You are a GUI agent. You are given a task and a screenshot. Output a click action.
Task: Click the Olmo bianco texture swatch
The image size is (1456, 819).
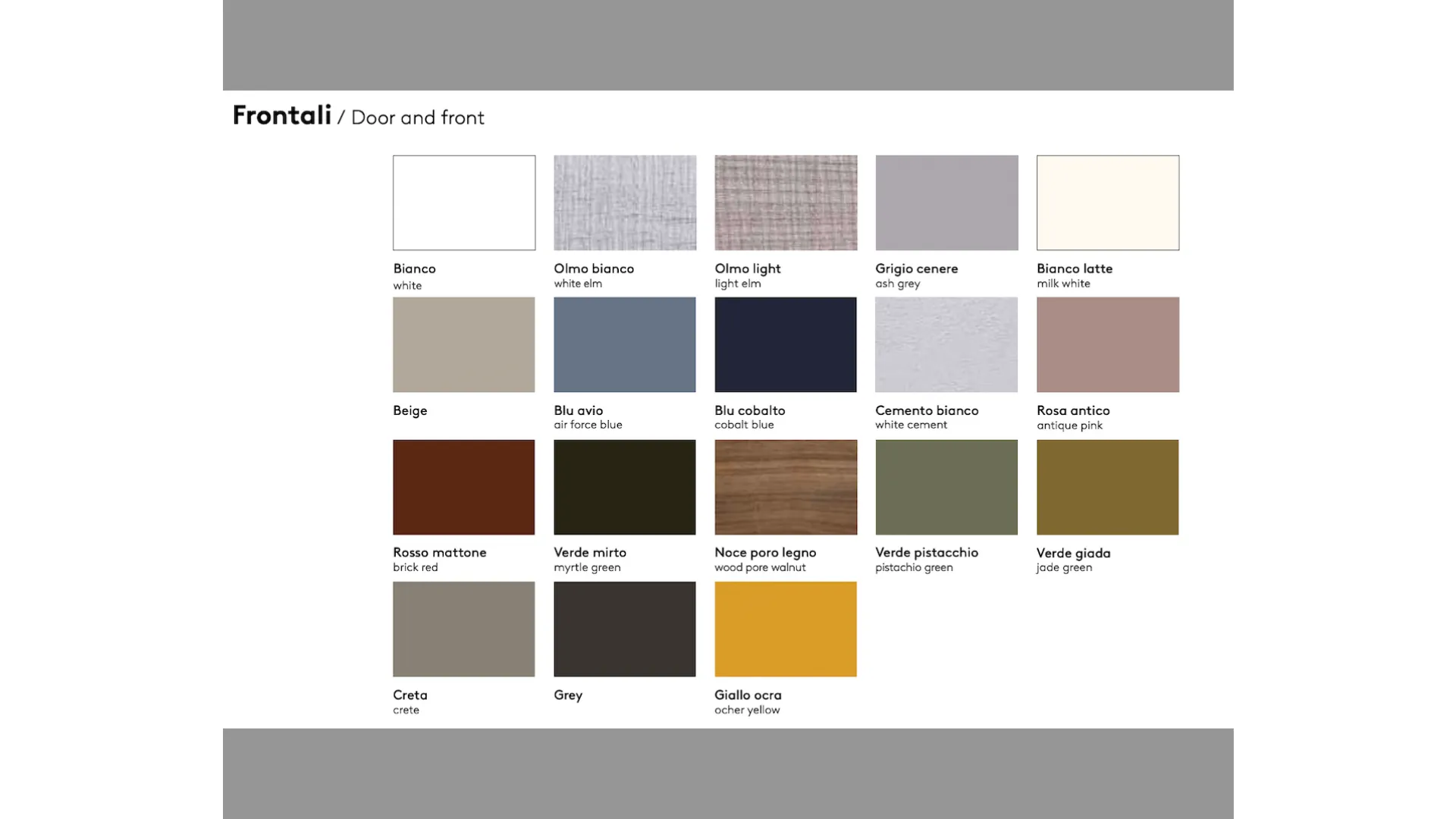625,202
